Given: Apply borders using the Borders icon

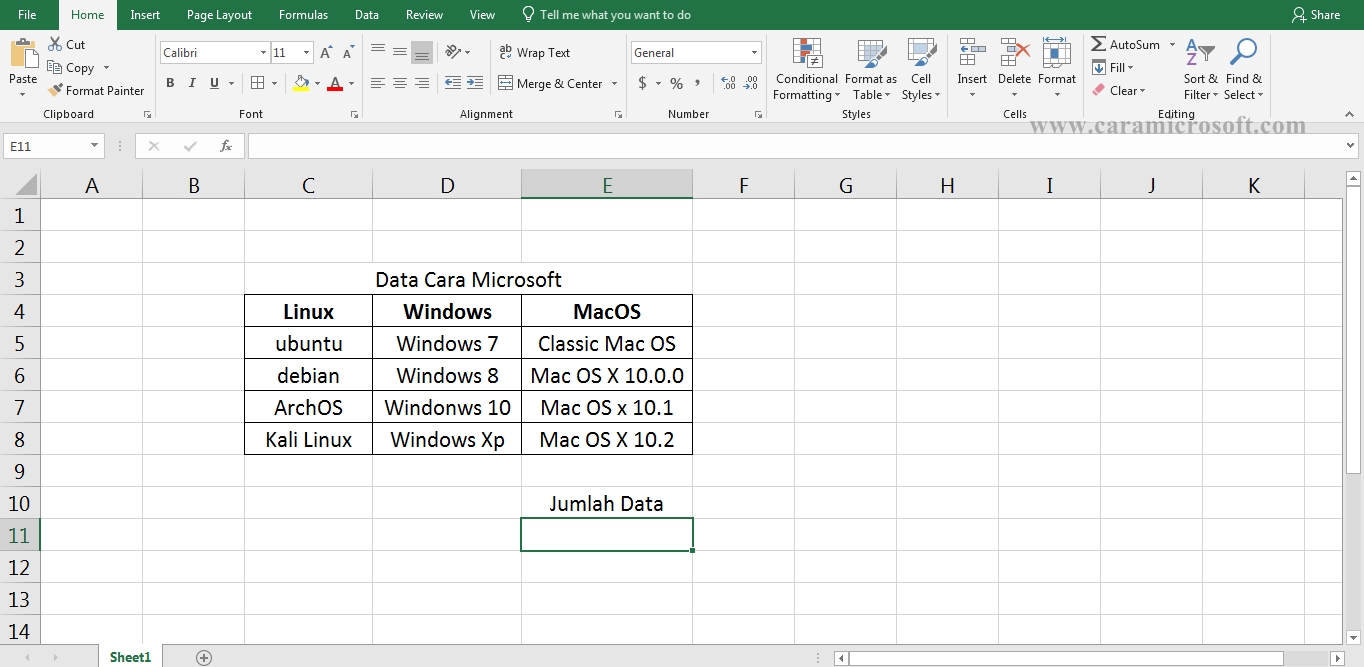Looking at the screenshot, I should click(x=257, y=83).
